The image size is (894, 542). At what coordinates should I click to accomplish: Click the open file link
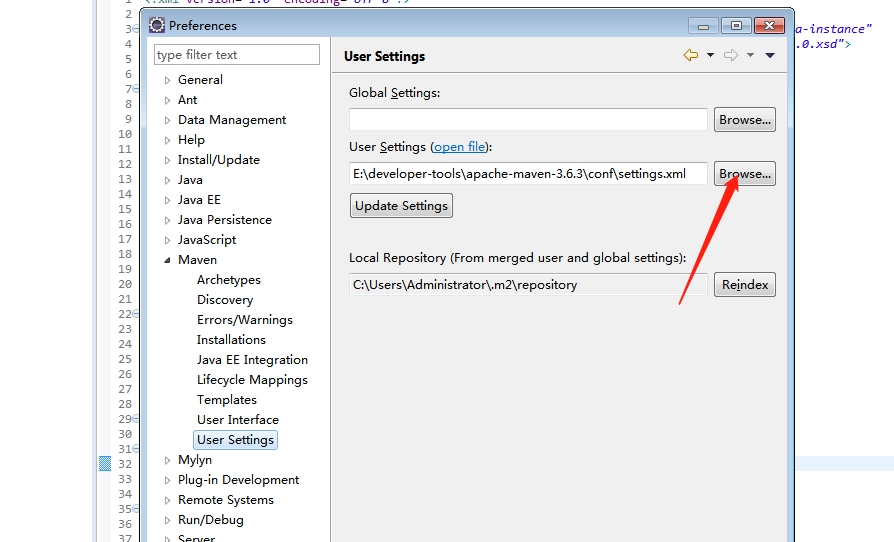(460, 146)
